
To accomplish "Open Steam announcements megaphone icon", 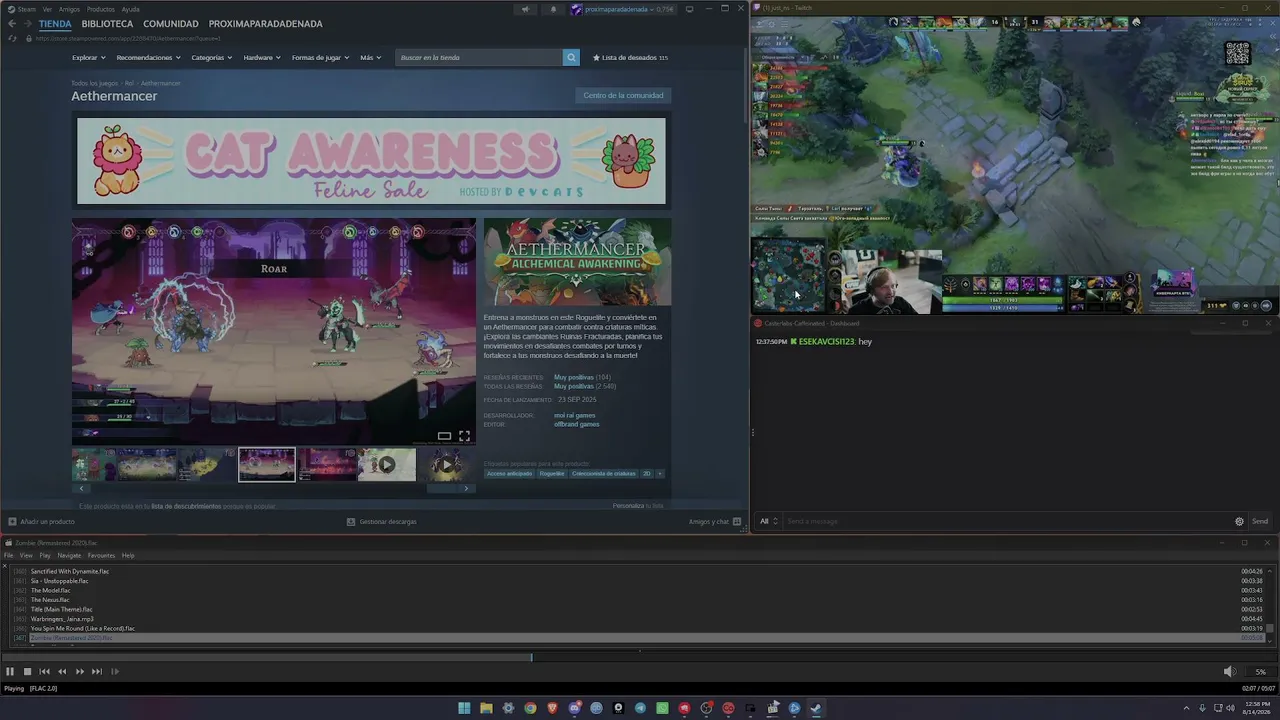I will (x=525, y=9).
